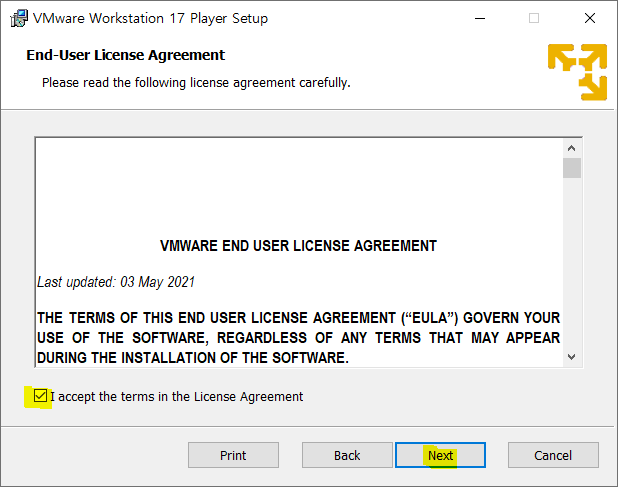The image size is (618, 487).
Task: Click the "Last updated: 03 May 2021" line
Action: (116, 282)
